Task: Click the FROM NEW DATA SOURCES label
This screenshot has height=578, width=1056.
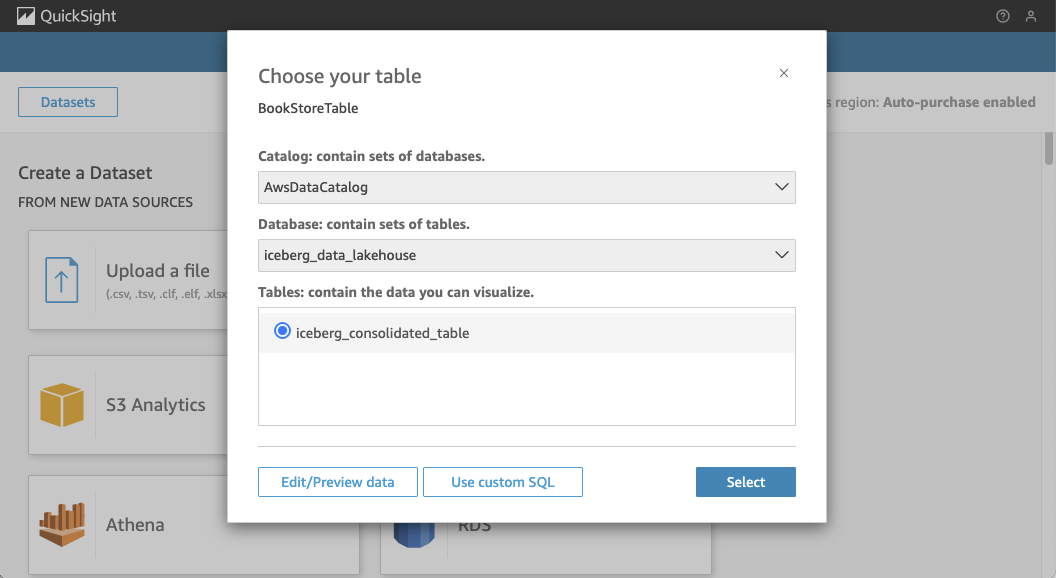Action: point(105,202)
